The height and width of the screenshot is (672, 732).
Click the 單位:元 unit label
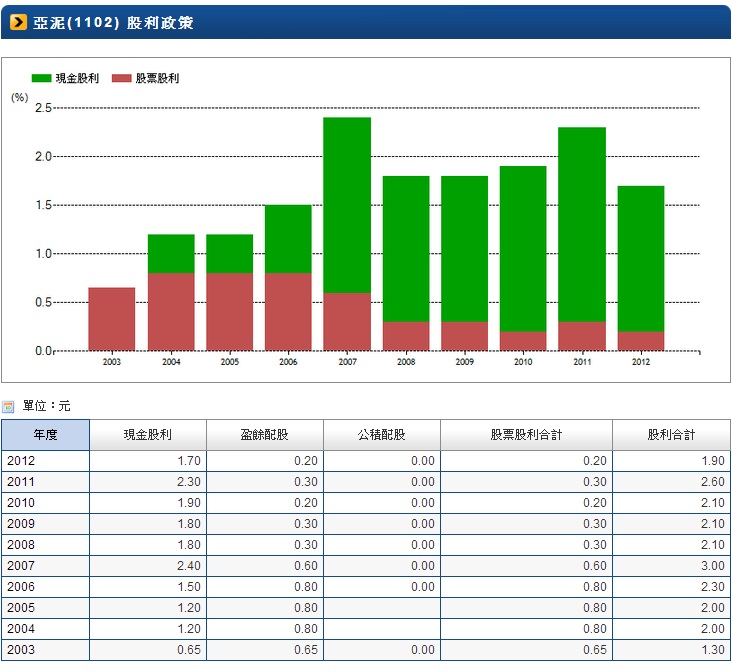pos(47,406)
